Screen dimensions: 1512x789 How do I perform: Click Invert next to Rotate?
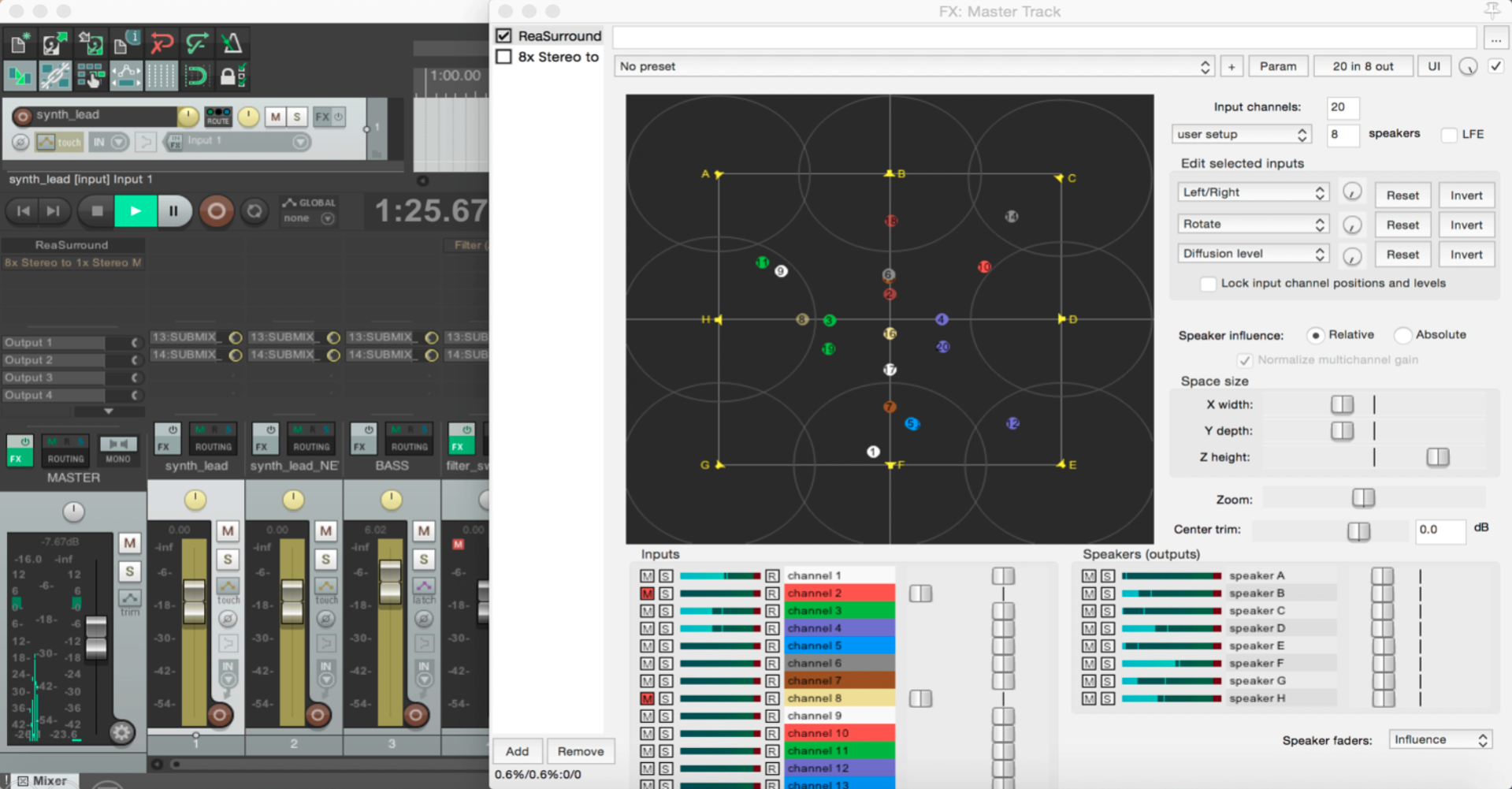(1466, 225)
